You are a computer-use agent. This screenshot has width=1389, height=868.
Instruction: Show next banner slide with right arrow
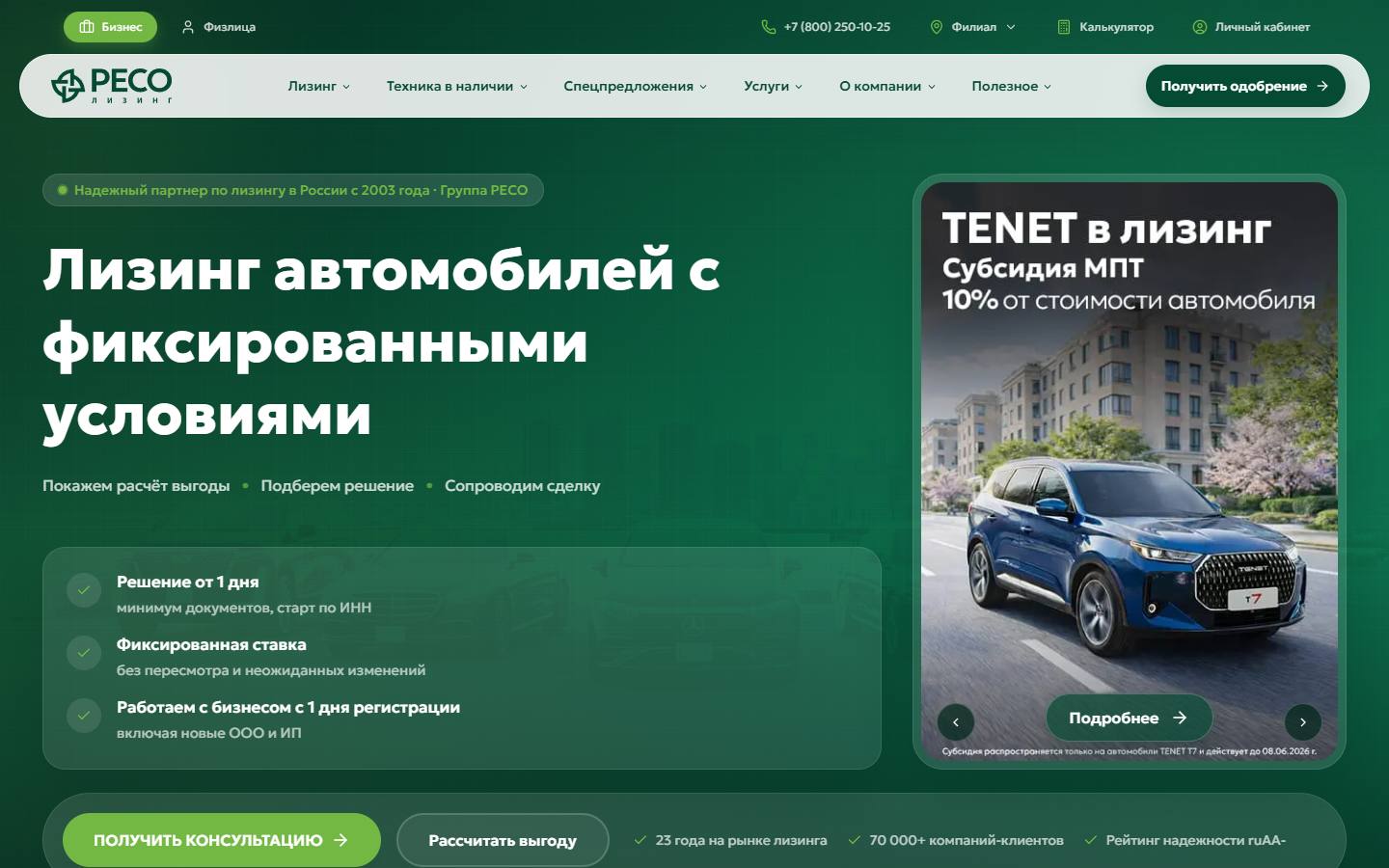click(x=1303, y=721)
